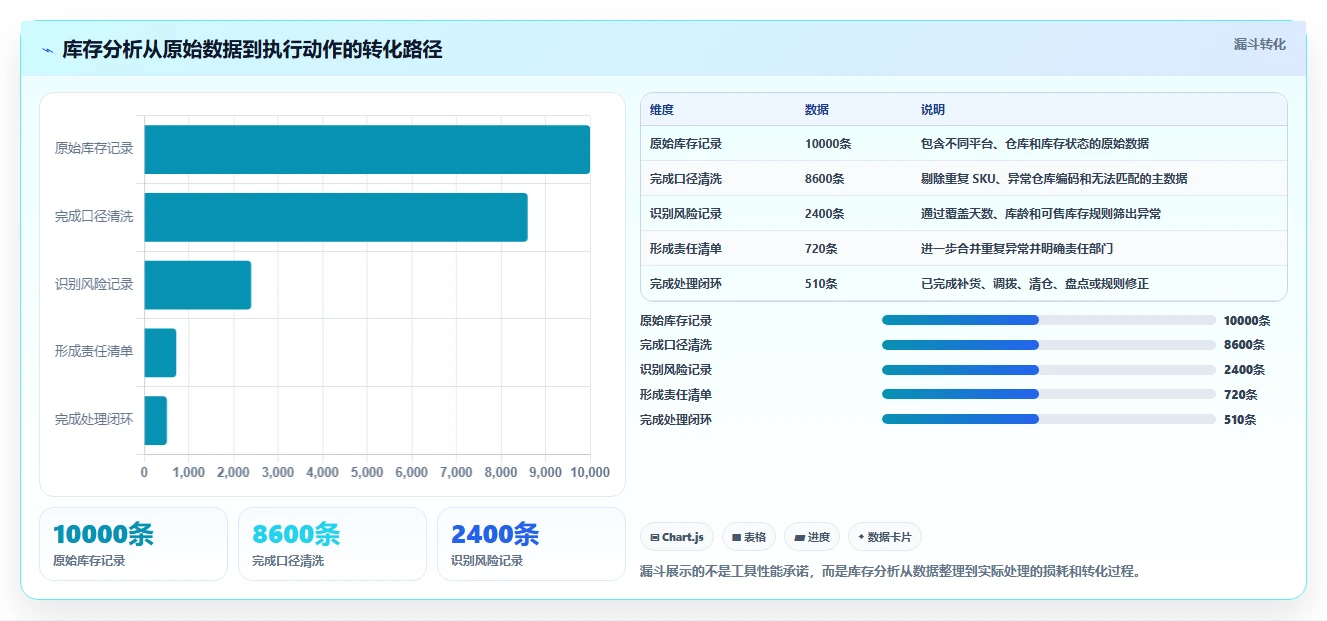Click the page title 库存分析从原始数据到执行动作的转化路径
Viewport: 1327px width, 621px height.
252,50
